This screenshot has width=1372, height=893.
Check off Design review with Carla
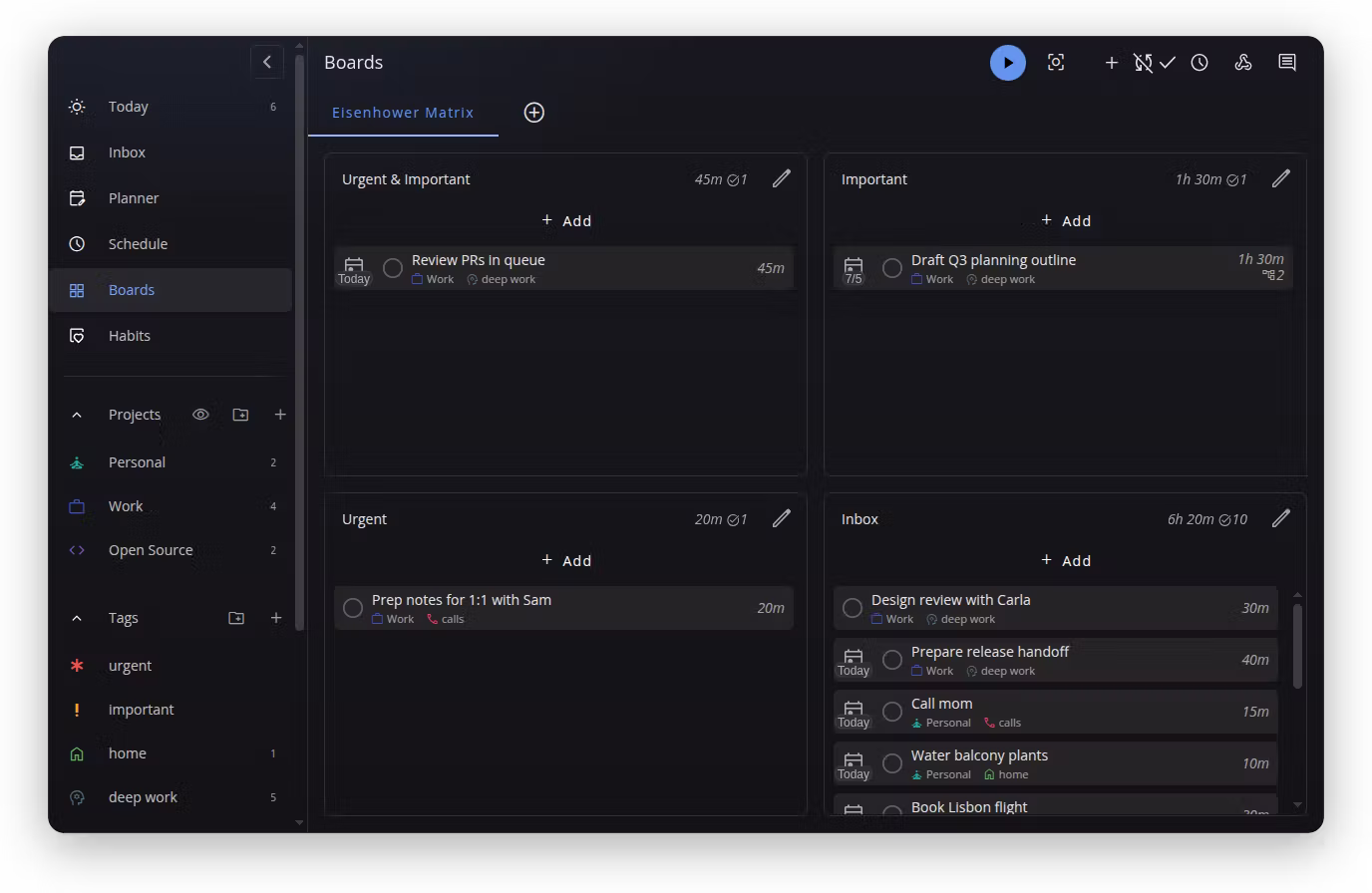coord(853,608)
